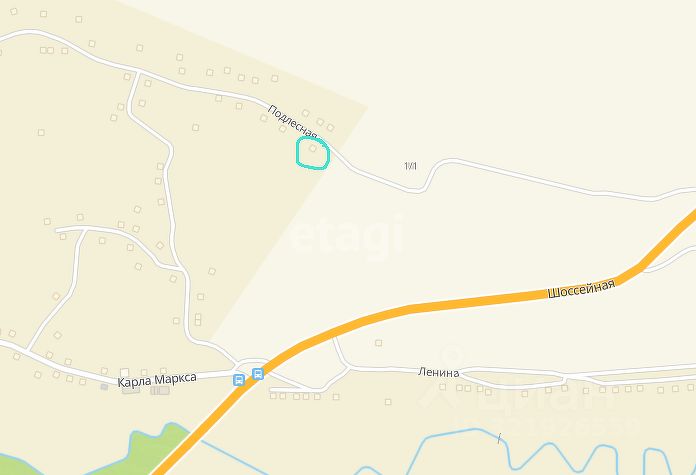
Task: Click the larger white building above Карла Маркса
Action: (x=125, y=372)
